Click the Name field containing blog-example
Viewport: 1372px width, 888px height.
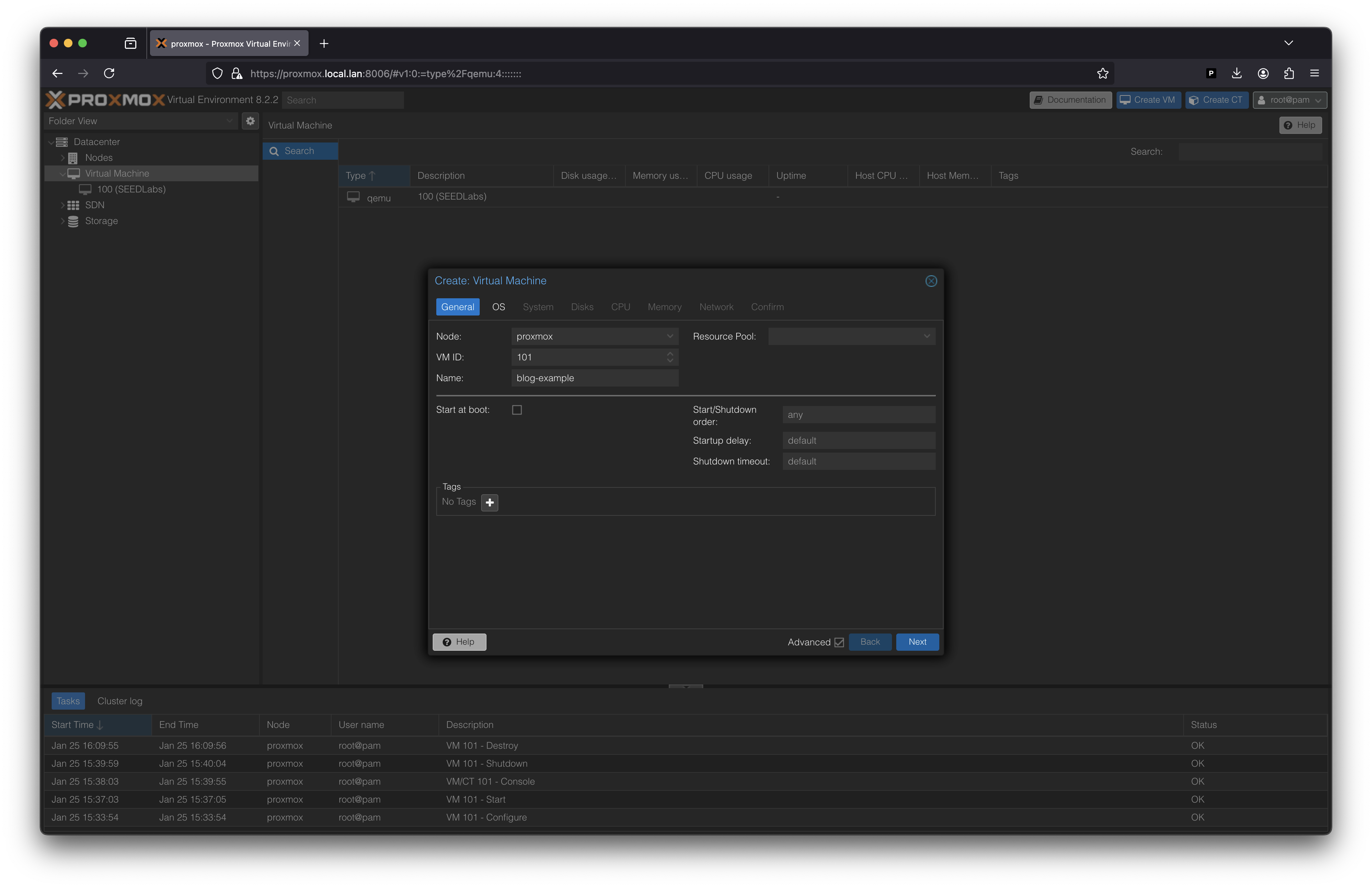click(594, 378)
